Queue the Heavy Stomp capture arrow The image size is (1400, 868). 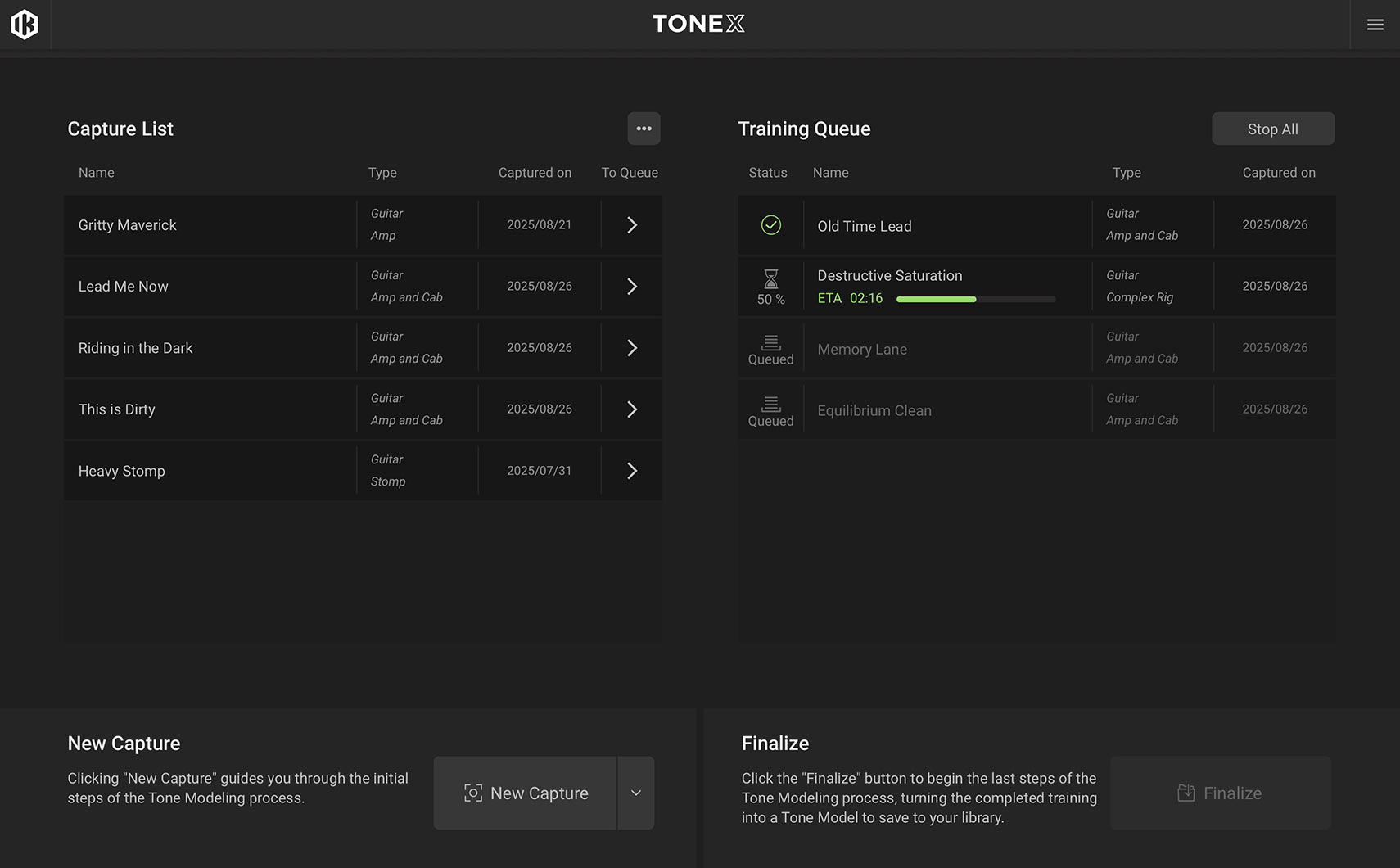coord(631,471)
